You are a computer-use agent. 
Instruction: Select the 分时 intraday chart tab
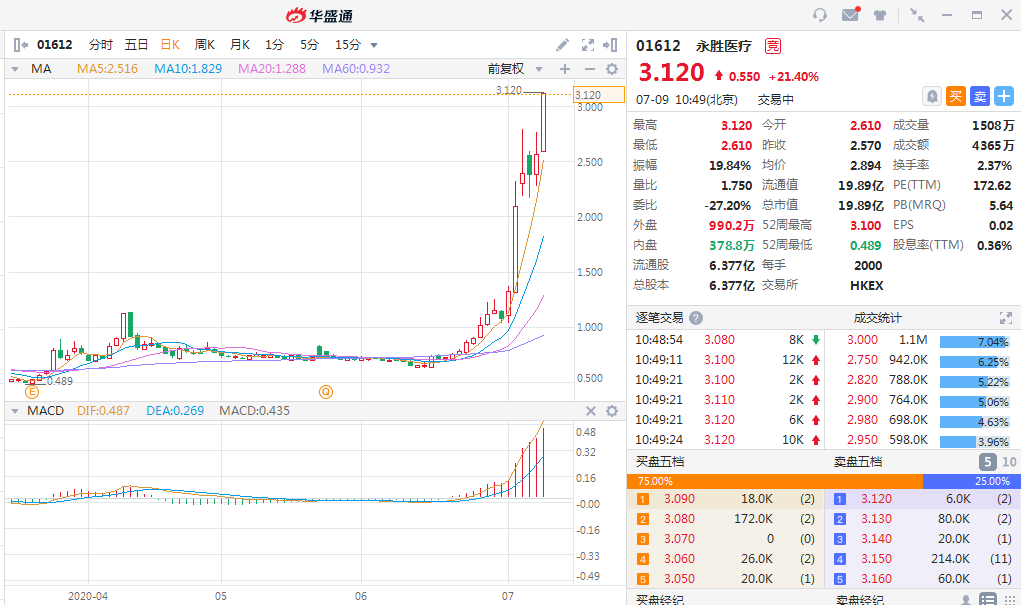coord(100,45)
